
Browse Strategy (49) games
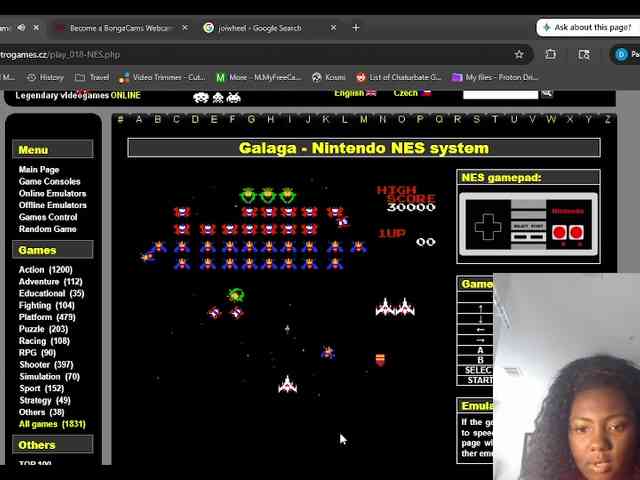click(44, 400)
